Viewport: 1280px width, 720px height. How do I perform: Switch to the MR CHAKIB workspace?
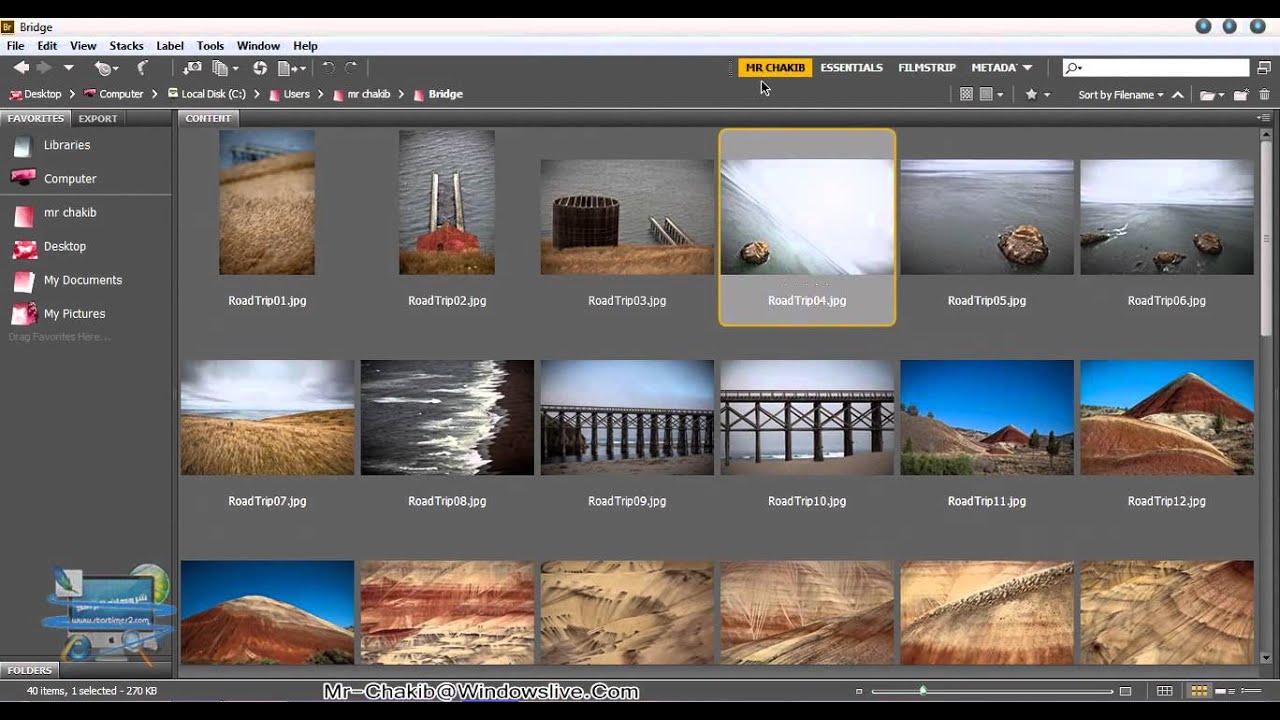(775, 68)
